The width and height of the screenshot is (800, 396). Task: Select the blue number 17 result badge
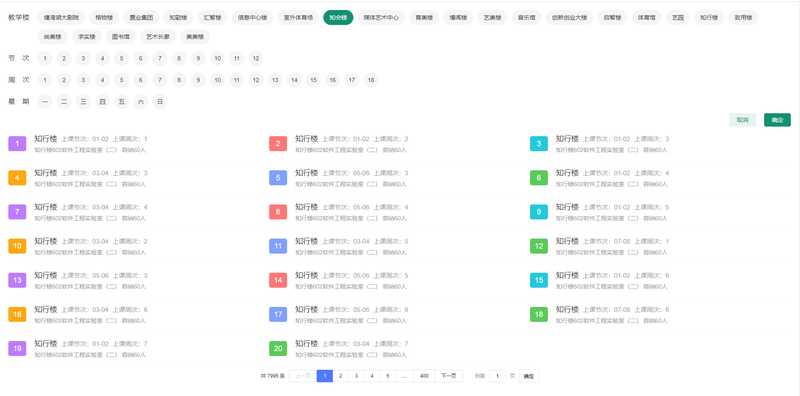tap(278, 315)
